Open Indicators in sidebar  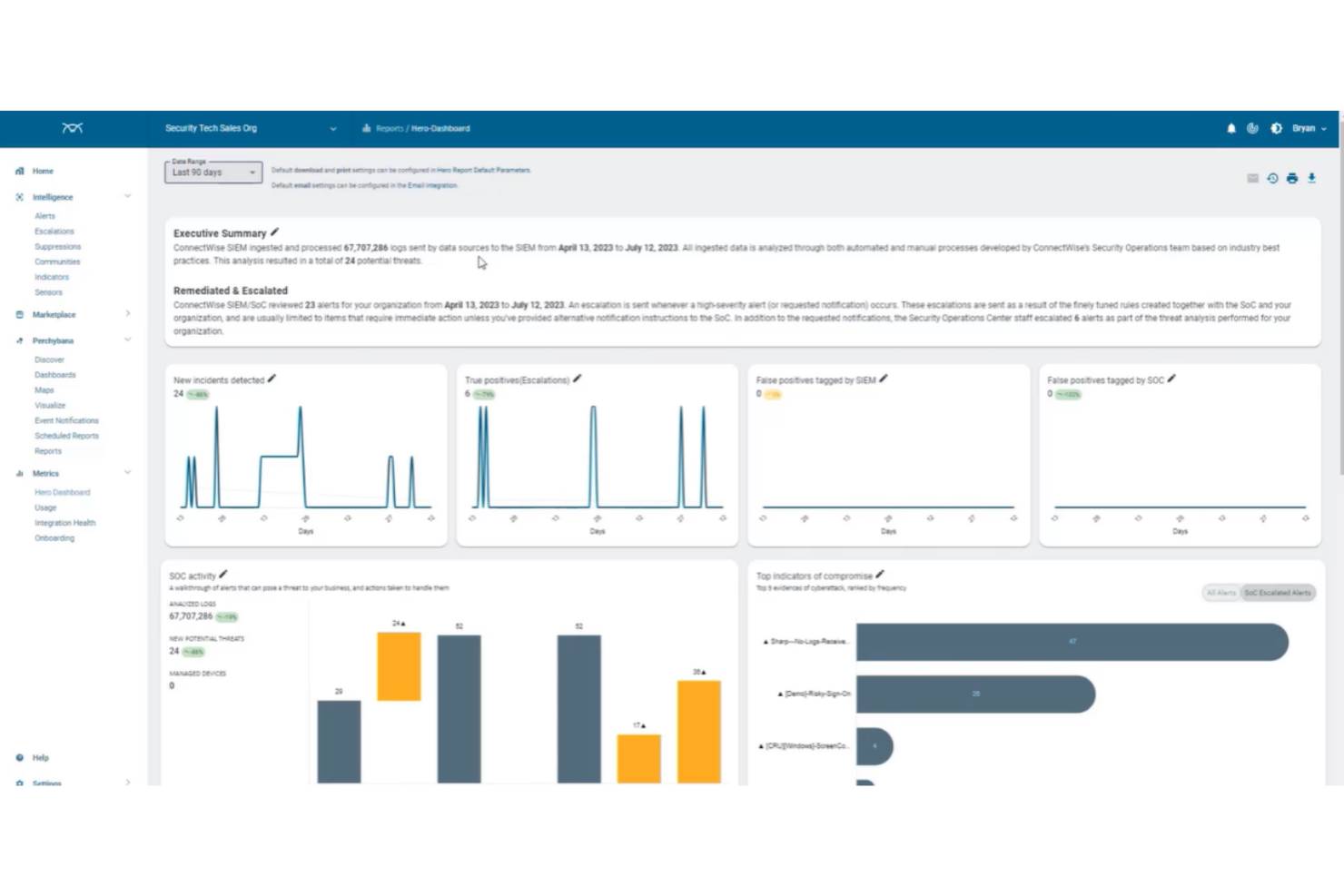pos(52,277)
